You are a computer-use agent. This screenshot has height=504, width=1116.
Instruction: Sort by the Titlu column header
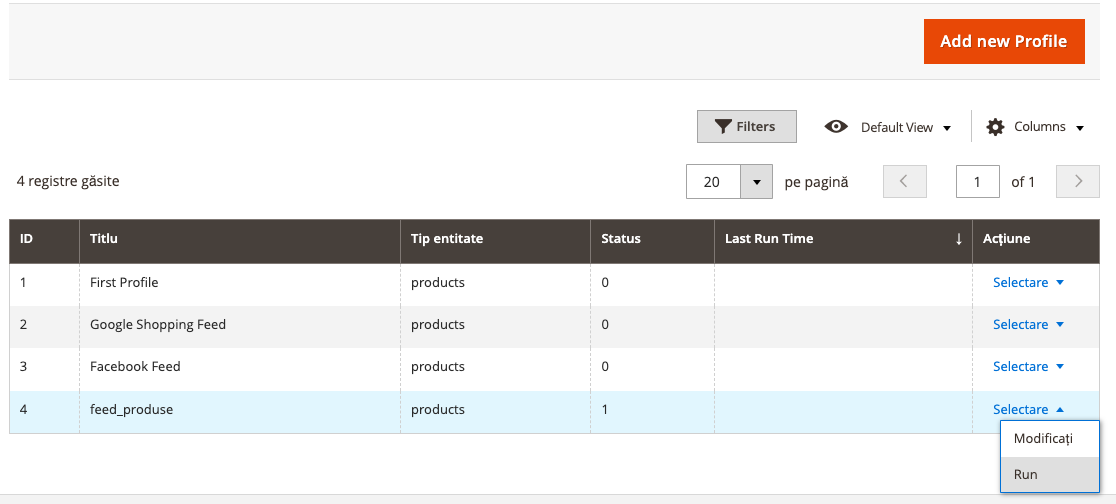pos(240,239)
